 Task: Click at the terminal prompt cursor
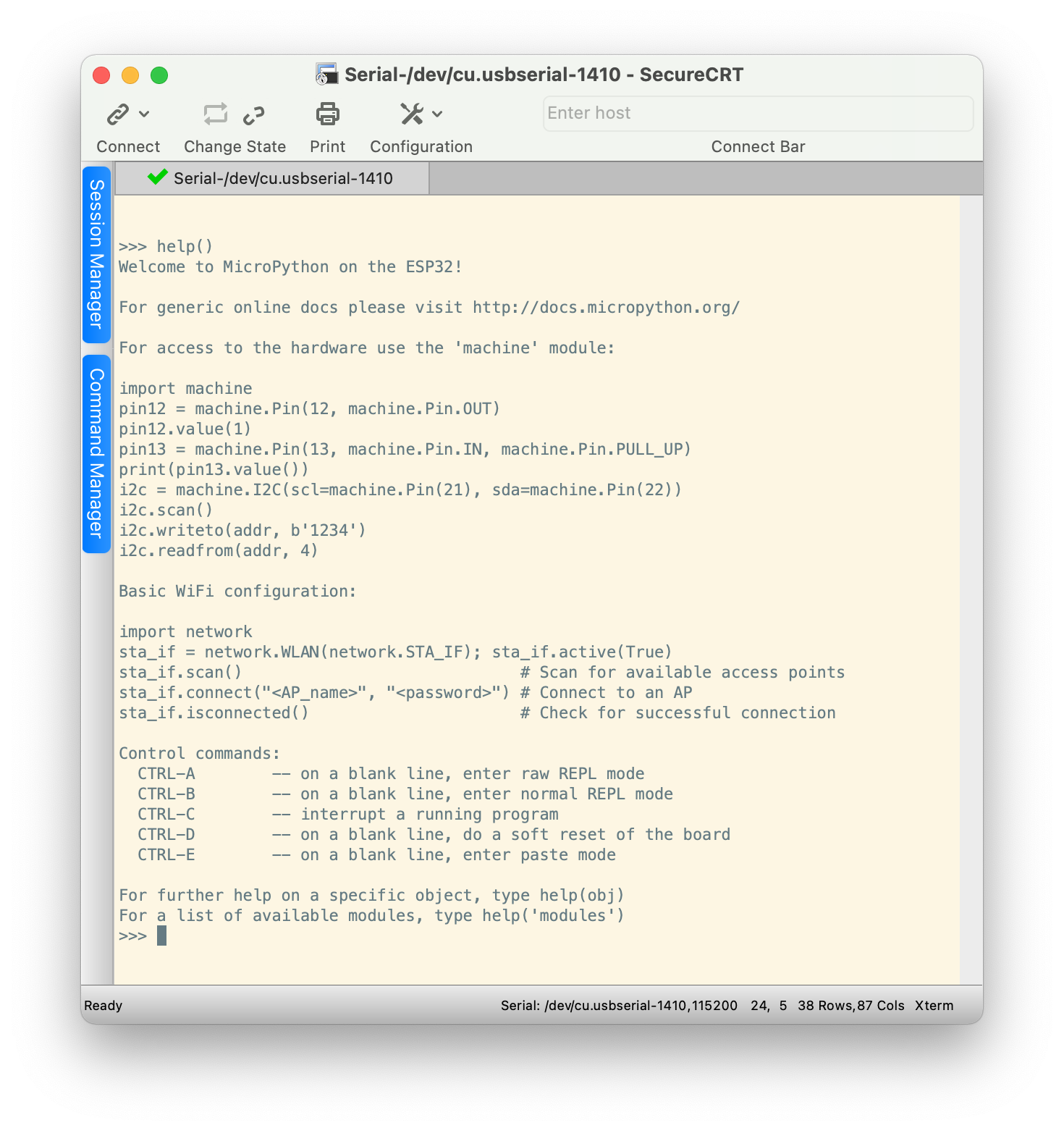pos(161,936)
